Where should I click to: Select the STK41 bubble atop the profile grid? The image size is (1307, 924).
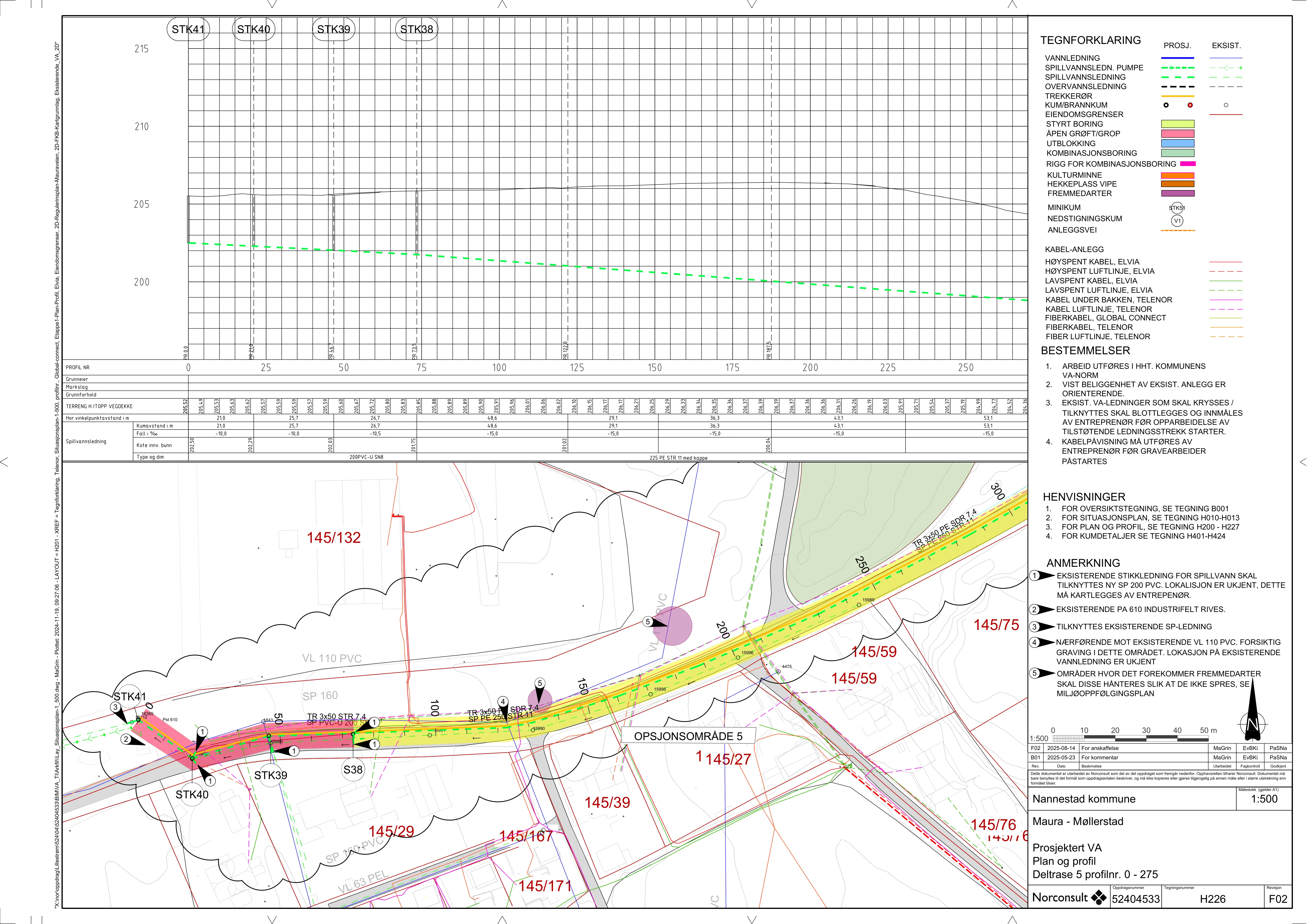188,30
